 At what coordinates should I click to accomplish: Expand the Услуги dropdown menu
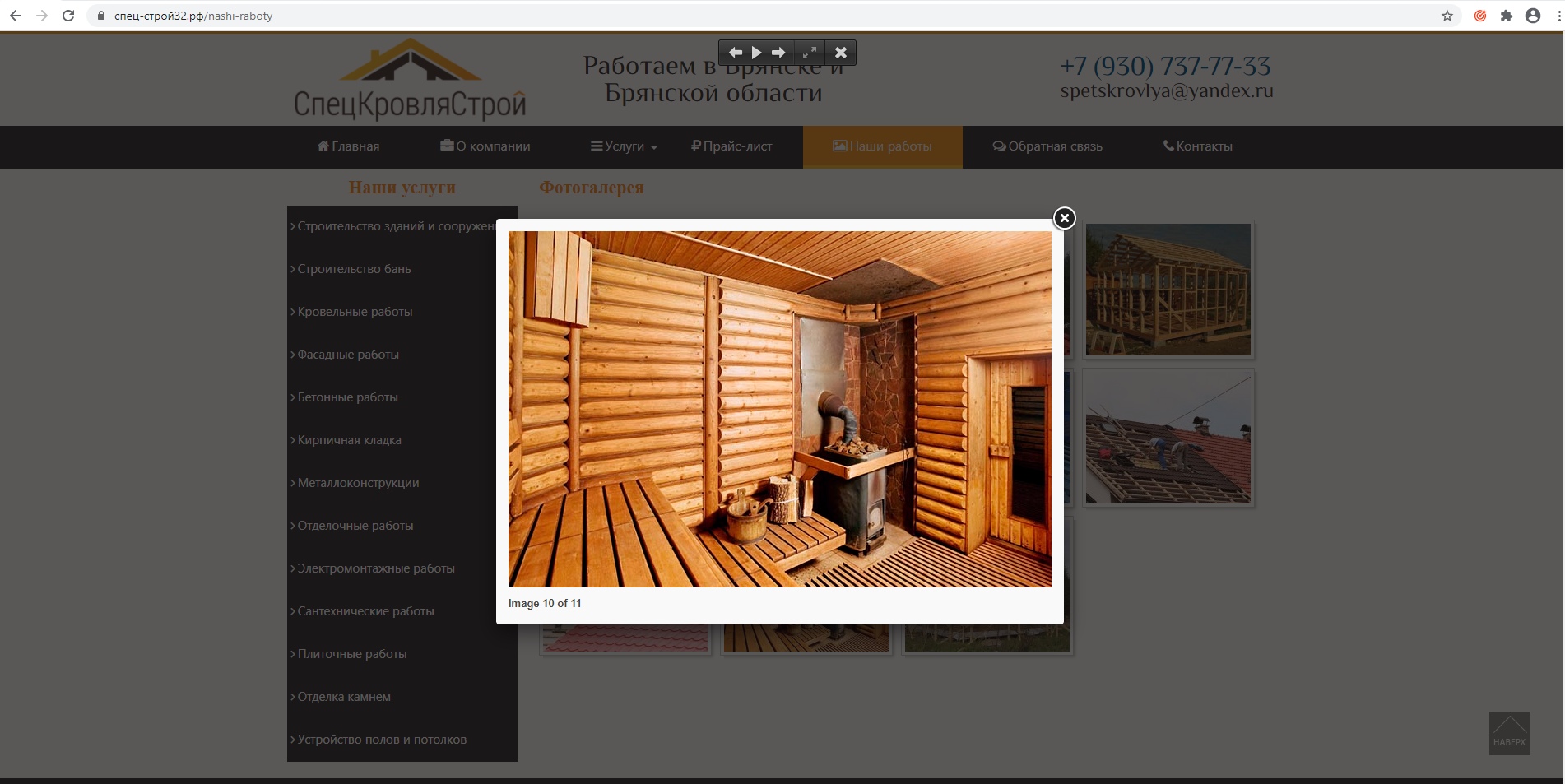[x=625, y=146]
